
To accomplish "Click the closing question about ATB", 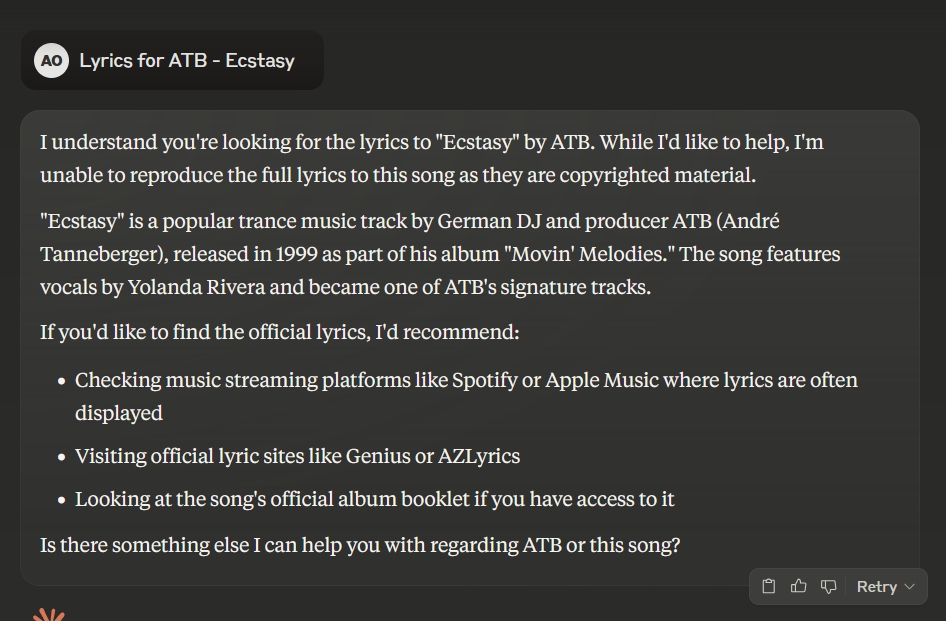I will [360, 545].
